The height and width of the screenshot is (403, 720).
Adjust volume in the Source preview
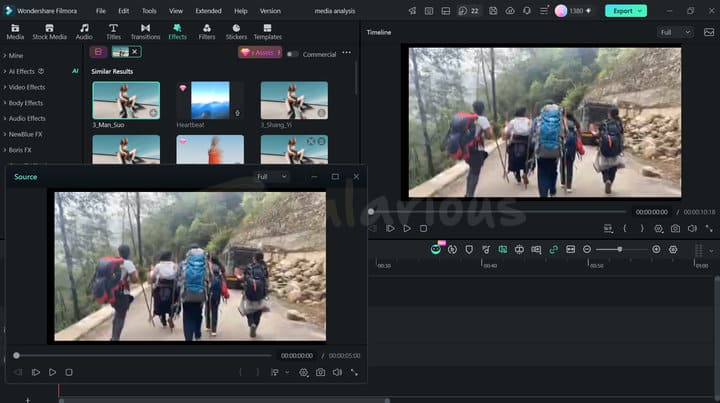pos(337,372)
